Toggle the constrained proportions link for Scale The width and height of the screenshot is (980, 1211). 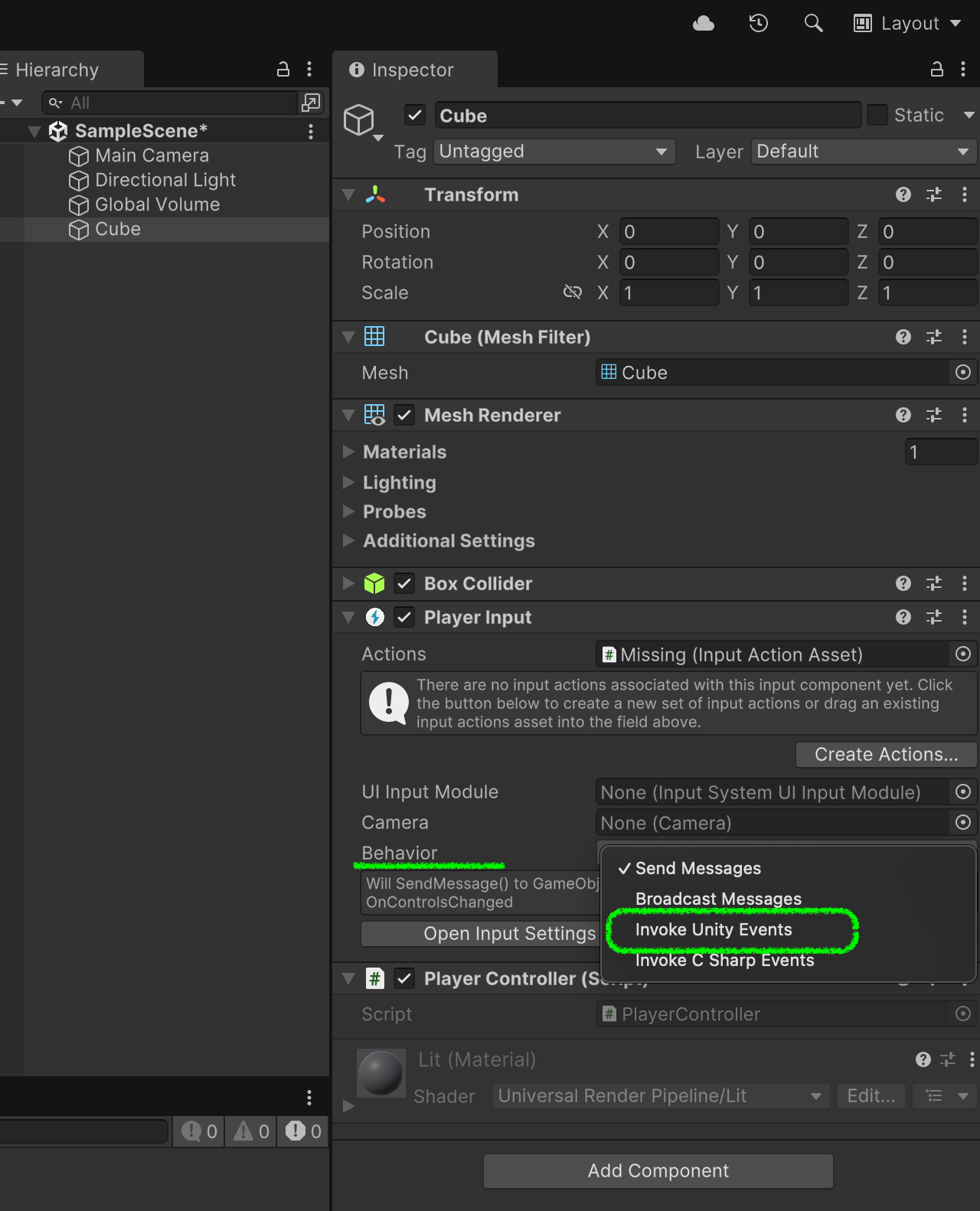point(573,292)
